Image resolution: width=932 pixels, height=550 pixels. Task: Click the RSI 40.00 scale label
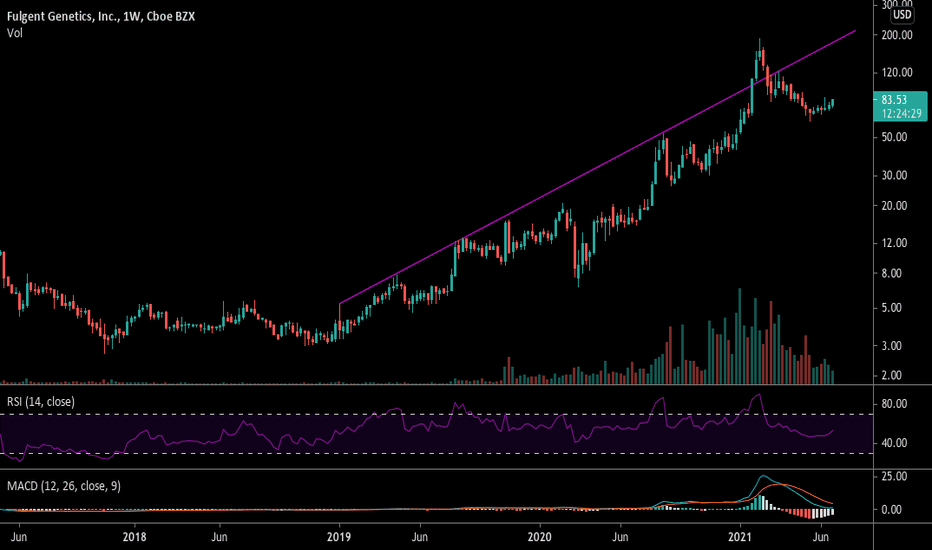(894, 443)
